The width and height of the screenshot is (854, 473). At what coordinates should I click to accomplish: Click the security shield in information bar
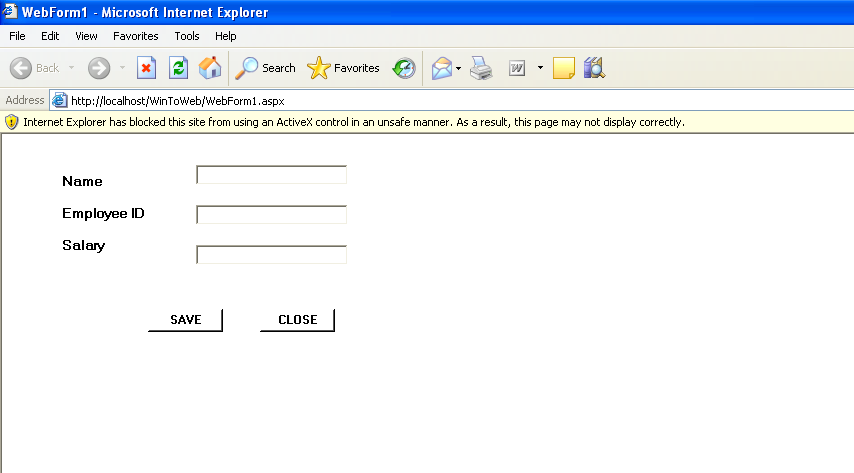point(11,122)
